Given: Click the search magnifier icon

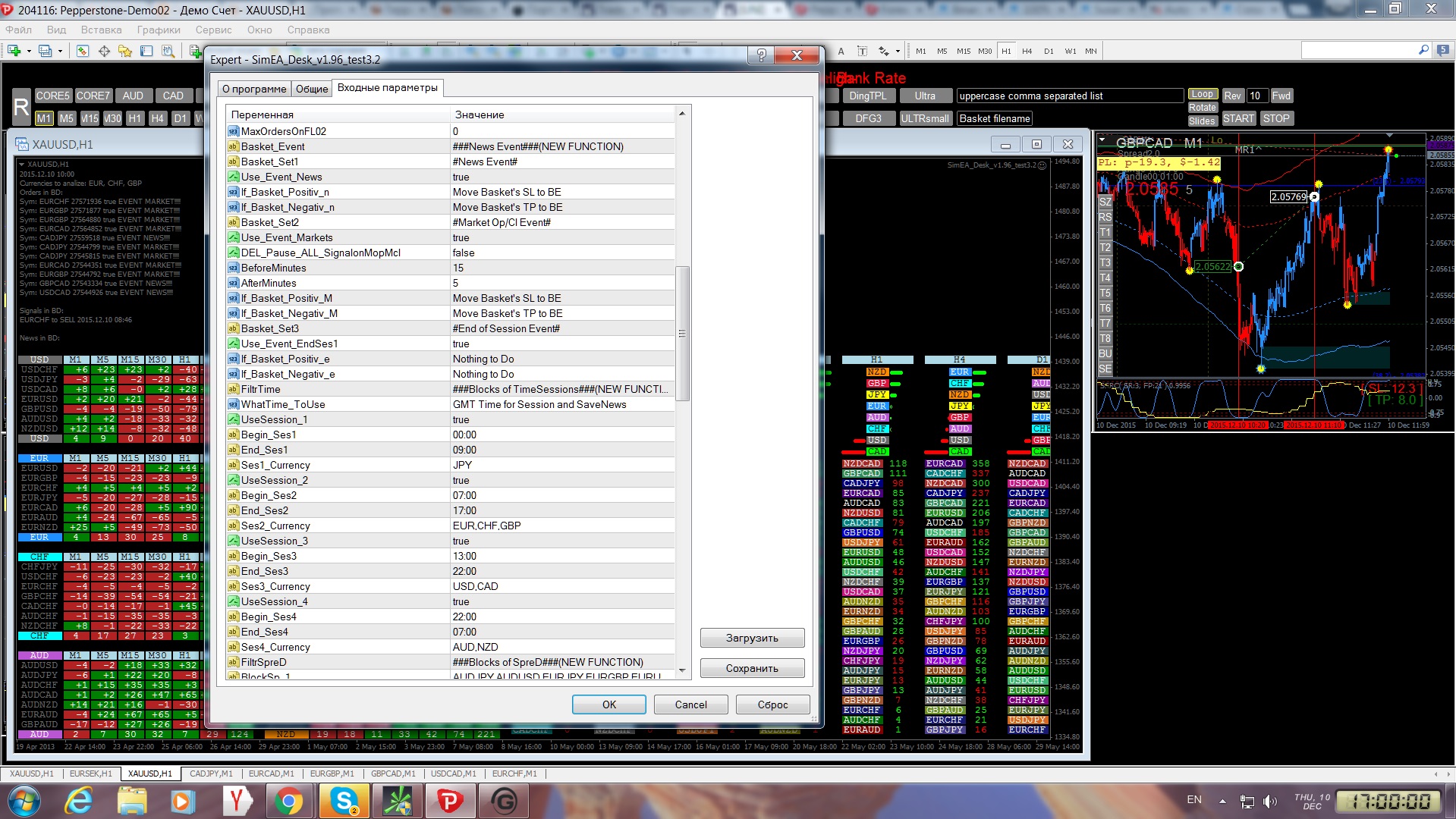Looking at the screenshot, I should [1423, 50].
